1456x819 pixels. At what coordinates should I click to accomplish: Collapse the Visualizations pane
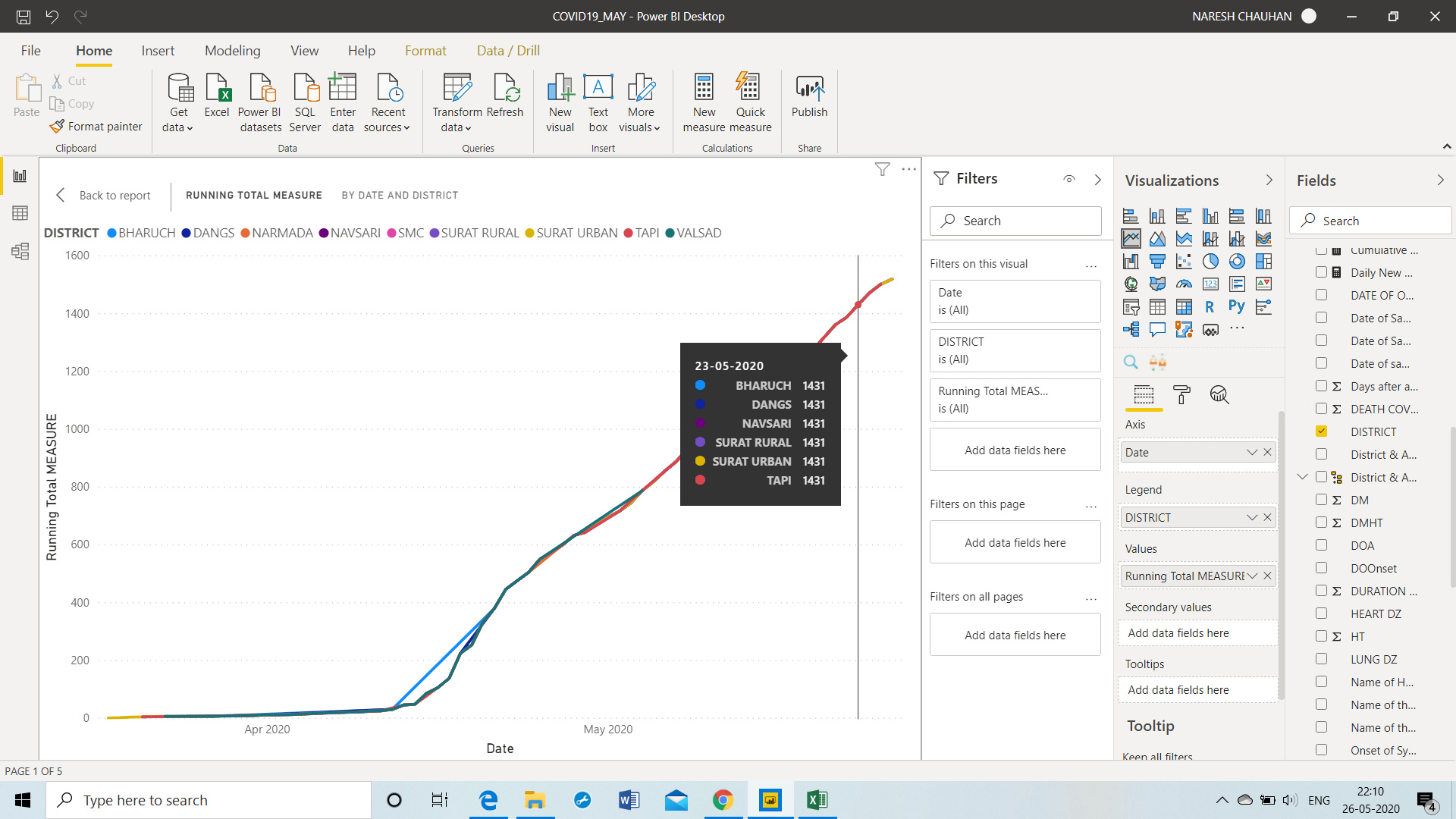coord(1269,180)
